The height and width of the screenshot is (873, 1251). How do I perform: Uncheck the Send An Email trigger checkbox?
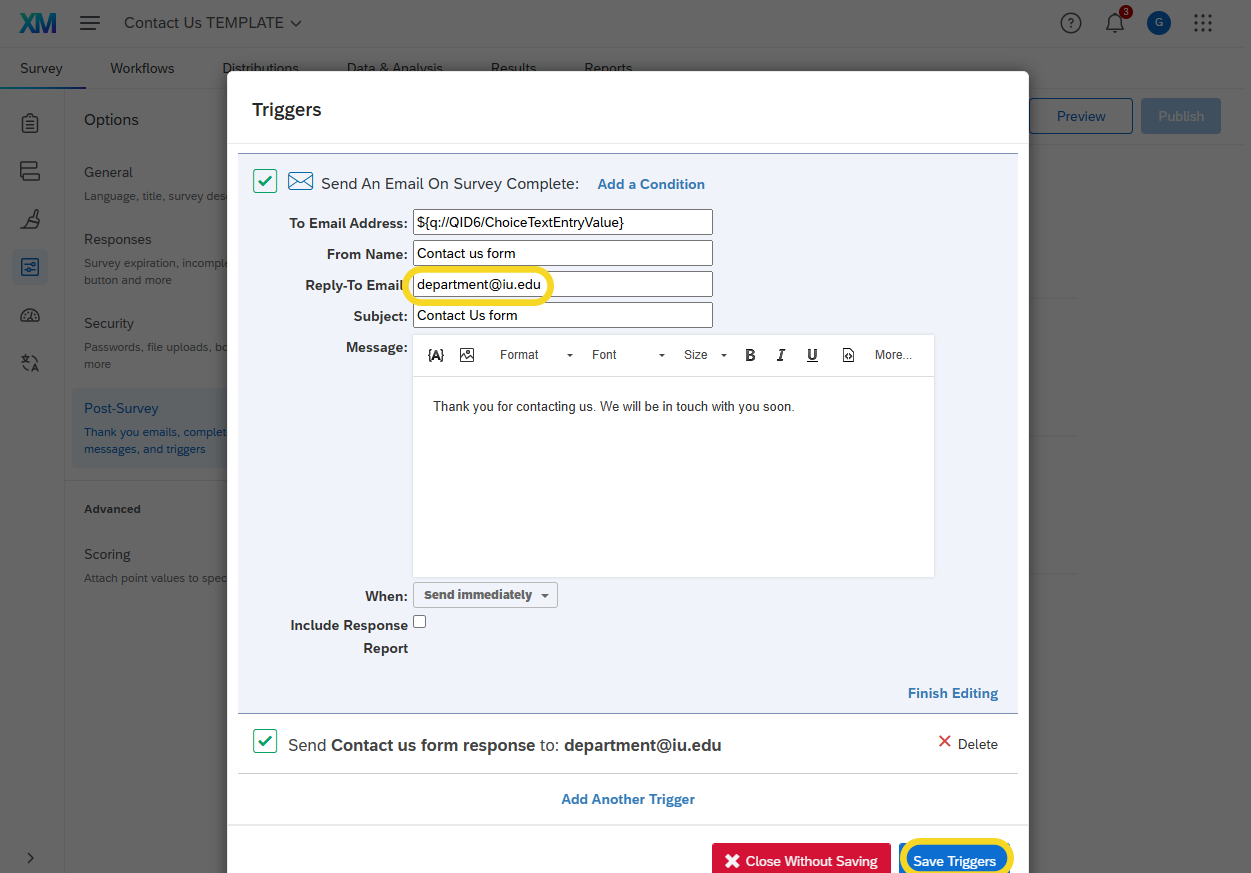pos(265,181)
